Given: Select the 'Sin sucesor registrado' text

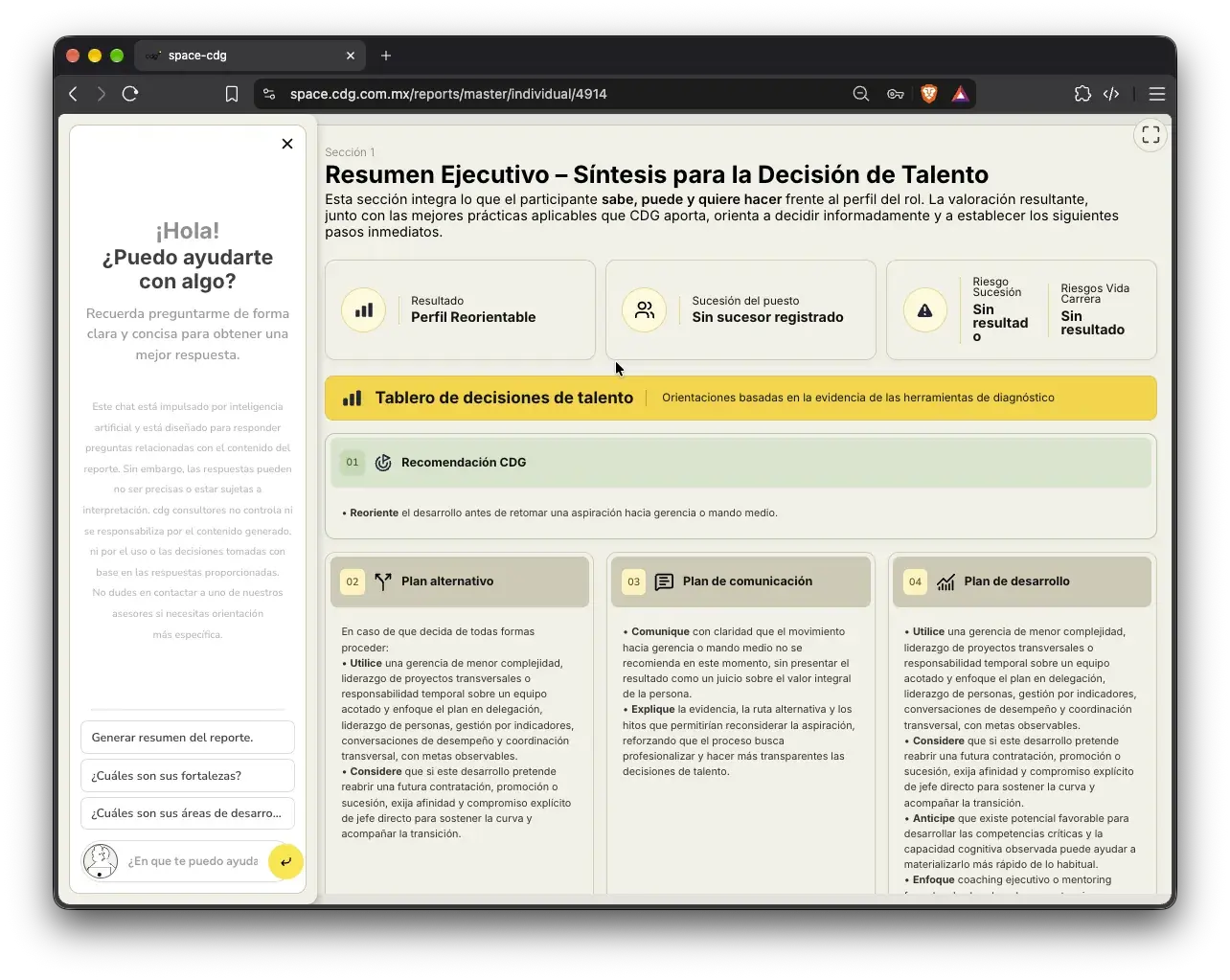Looking at the screenshot, I should pos(768,317).
